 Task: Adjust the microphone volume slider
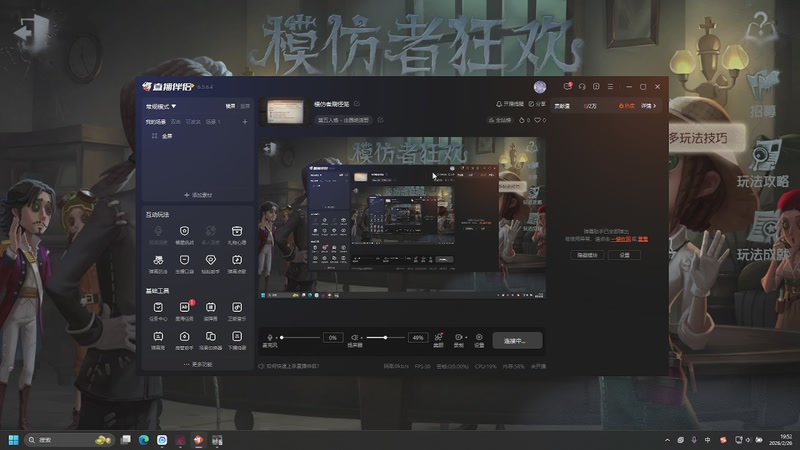coord(300,337)
